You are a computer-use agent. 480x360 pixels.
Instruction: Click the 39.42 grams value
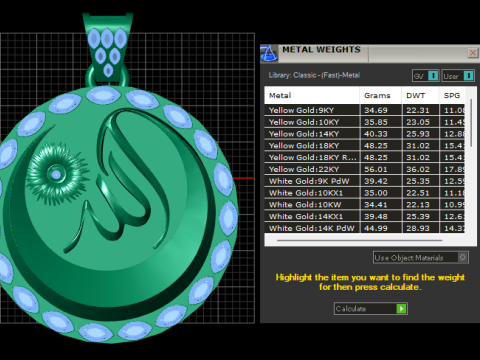coord(376,181)
